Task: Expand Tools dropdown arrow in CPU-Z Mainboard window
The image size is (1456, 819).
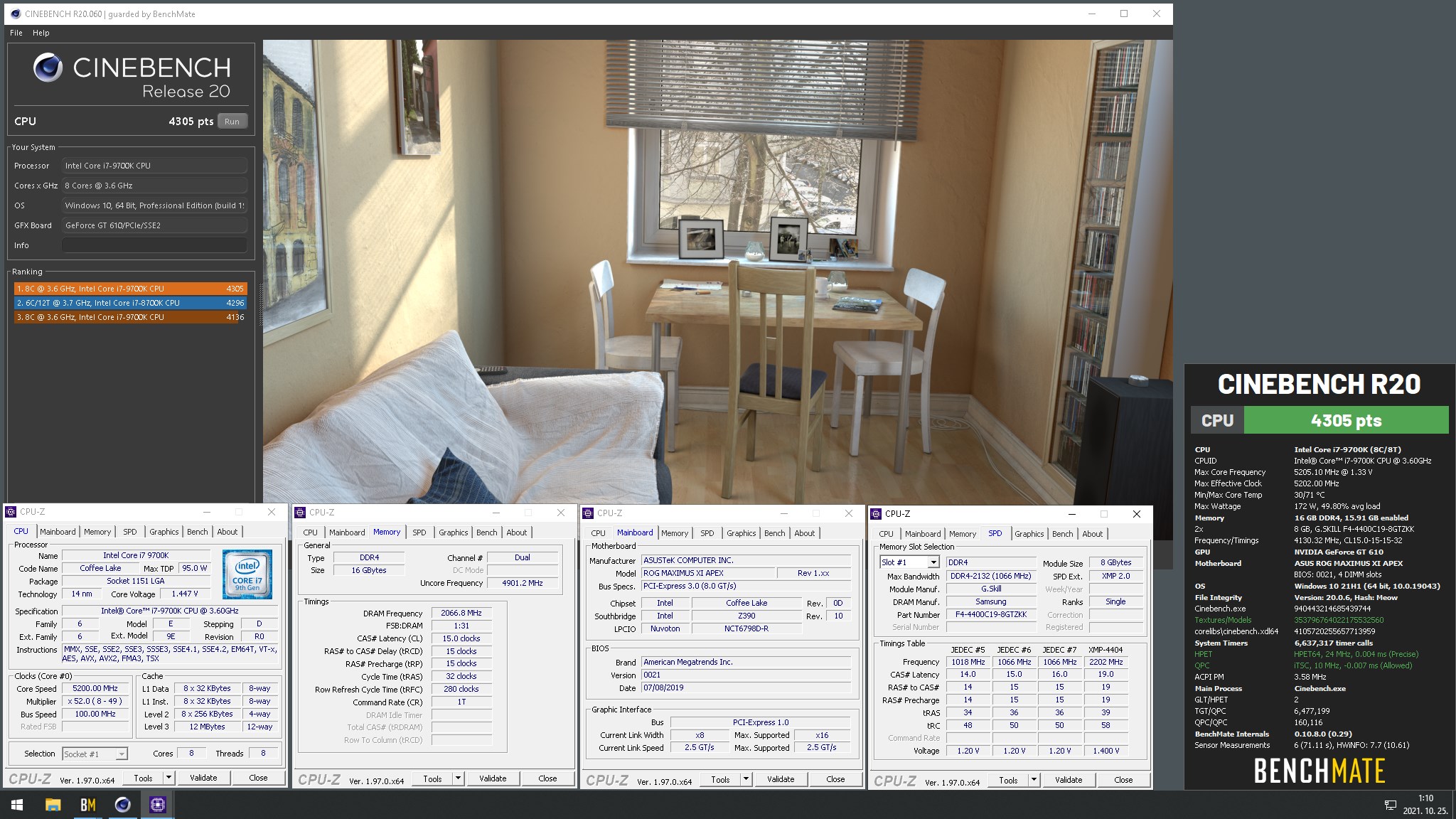Action: pyautogui.click(x=746, y=779)
